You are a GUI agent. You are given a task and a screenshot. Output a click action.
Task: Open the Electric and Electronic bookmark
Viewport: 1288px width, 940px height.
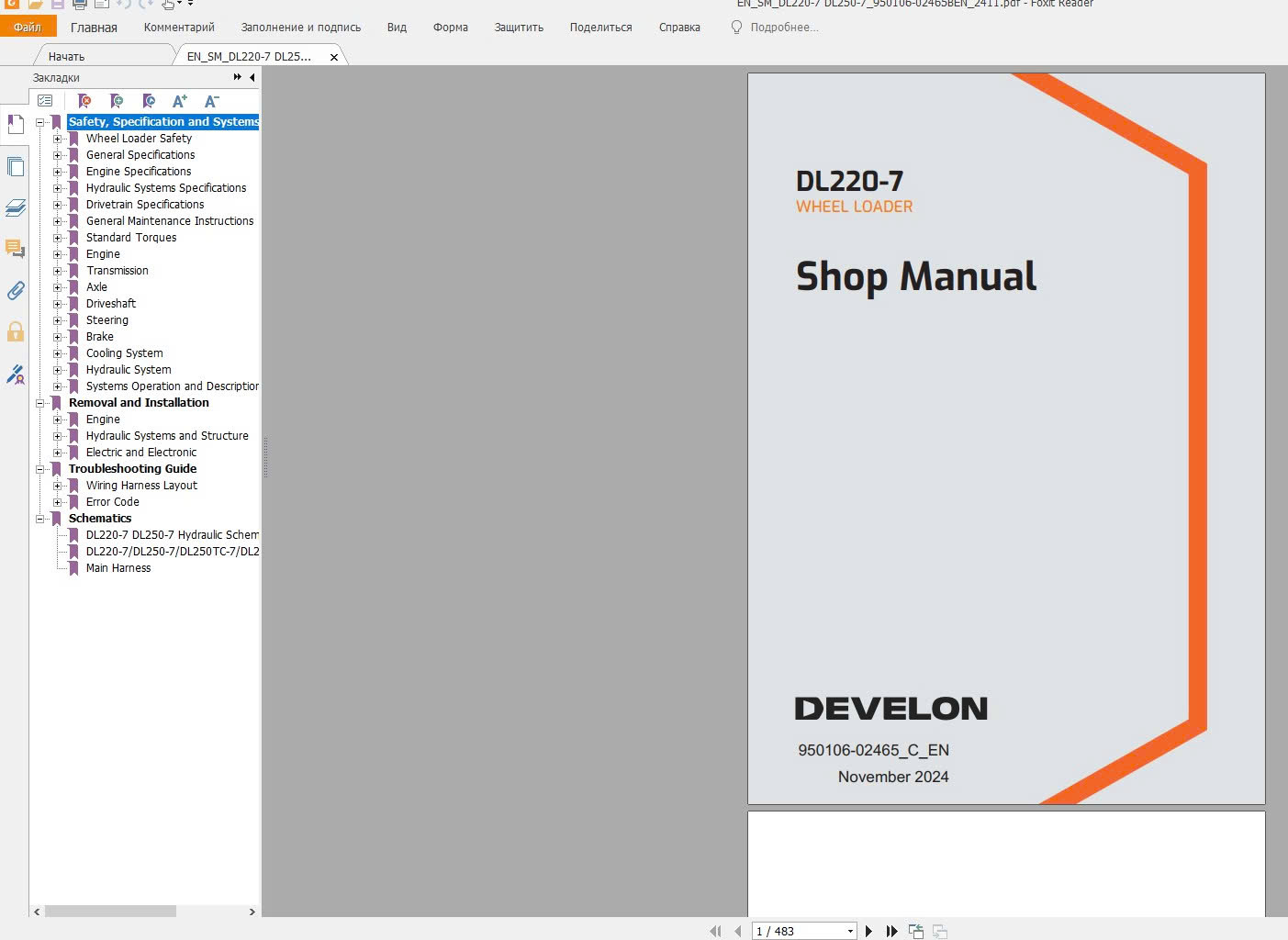click(141, 453)
